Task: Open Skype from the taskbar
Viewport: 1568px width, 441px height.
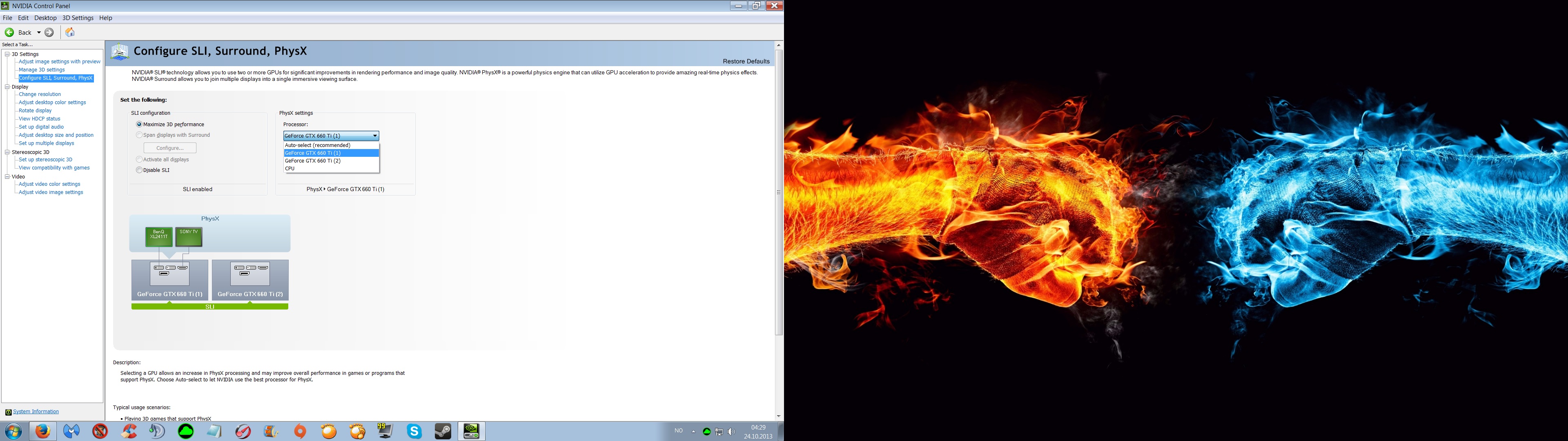Action: 414,431
